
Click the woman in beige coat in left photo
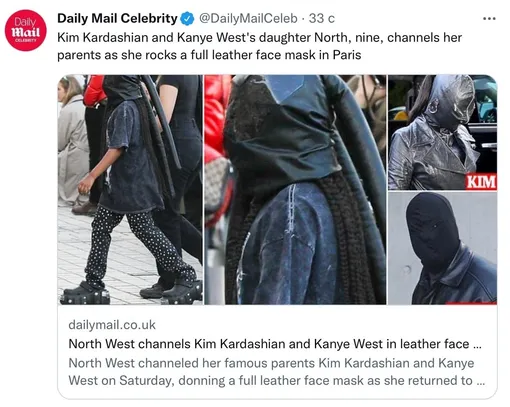click(72, 142)
